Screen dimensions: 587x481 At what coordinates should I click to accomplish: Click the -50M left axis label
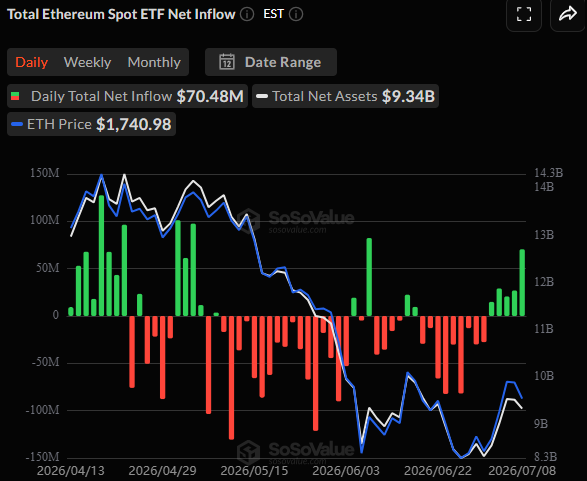tap(45, 362)
